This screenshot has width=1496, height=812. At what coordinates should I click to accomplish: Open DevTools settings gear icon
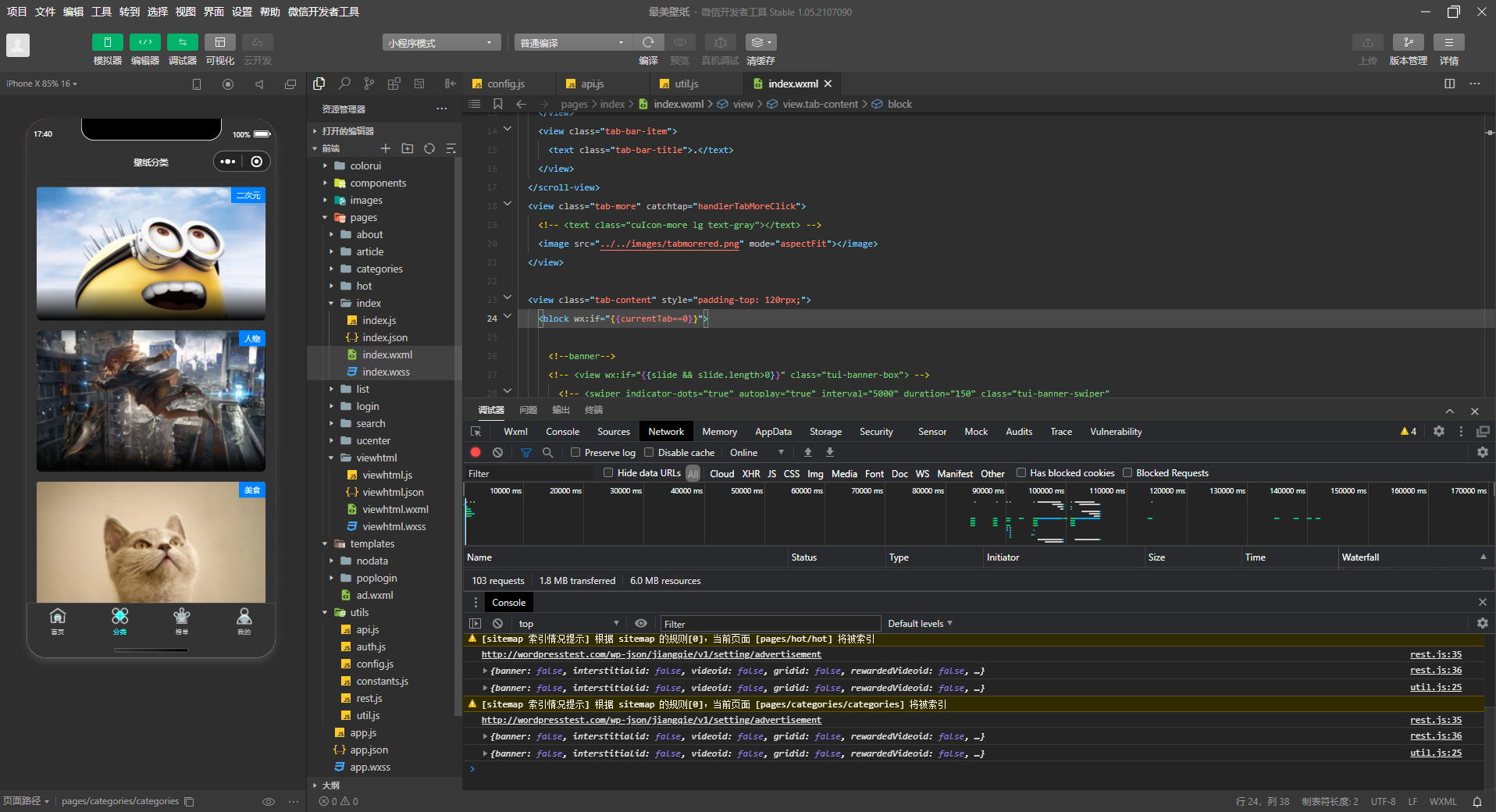coord(1438,431)
